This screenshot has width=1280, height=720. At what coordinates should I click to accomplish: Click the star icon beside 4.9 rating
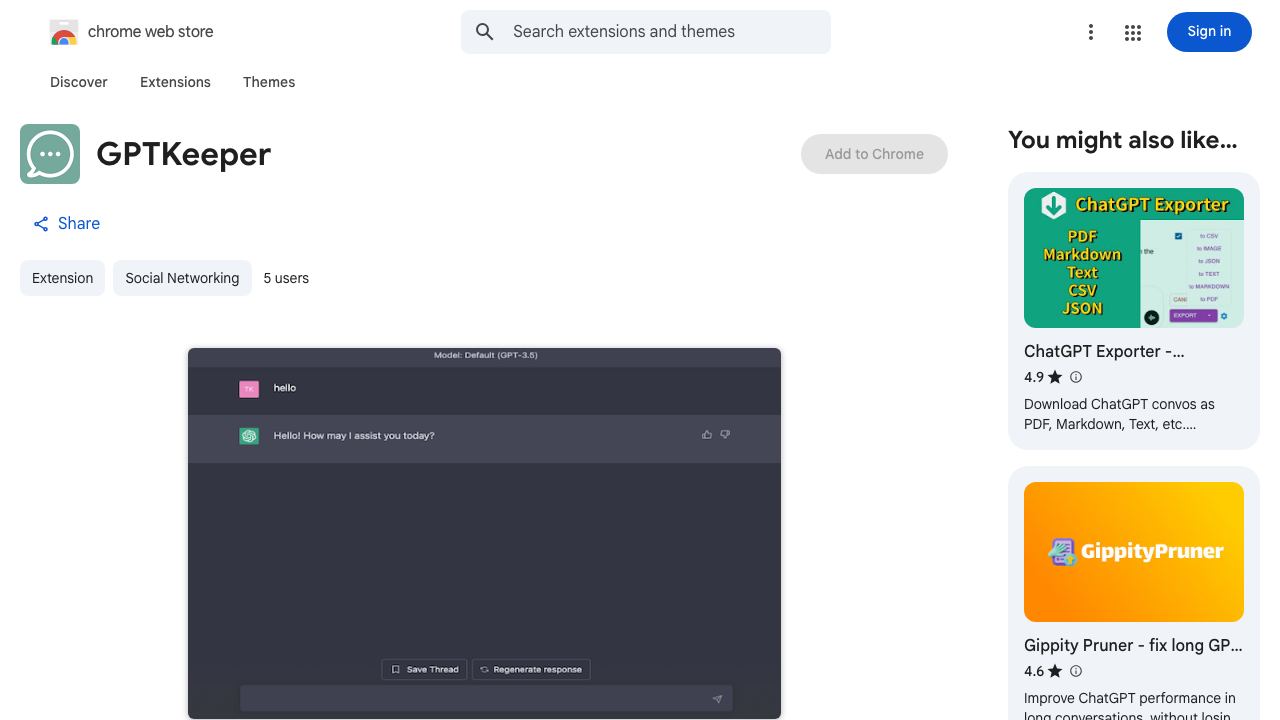(x=1055, y=377)
